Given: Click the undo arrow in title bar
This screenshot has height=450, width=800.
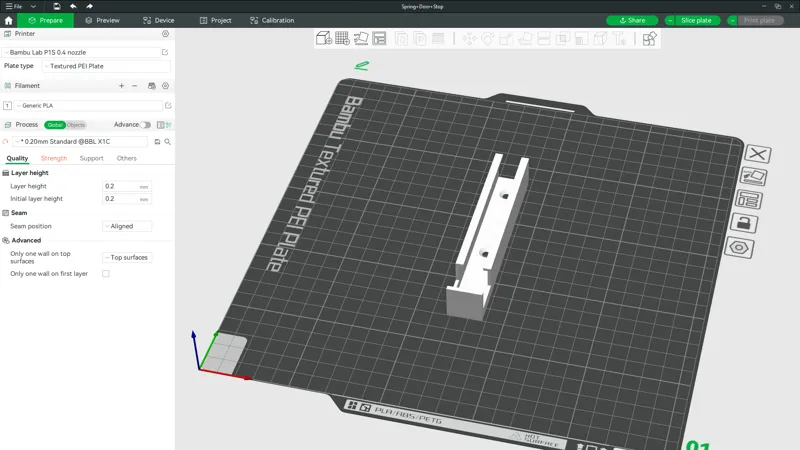Looking at the screenshot, I should (73, 6).
